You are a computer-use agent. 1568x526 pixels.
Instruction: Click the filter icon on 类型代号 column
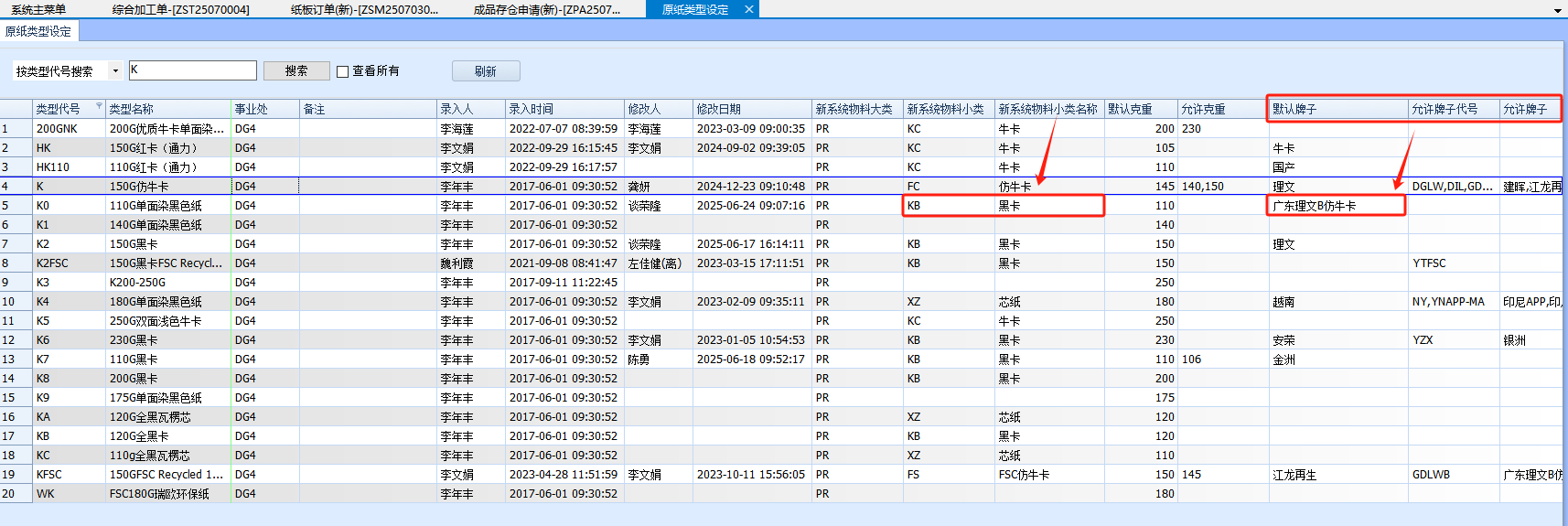tap(99, 107)
